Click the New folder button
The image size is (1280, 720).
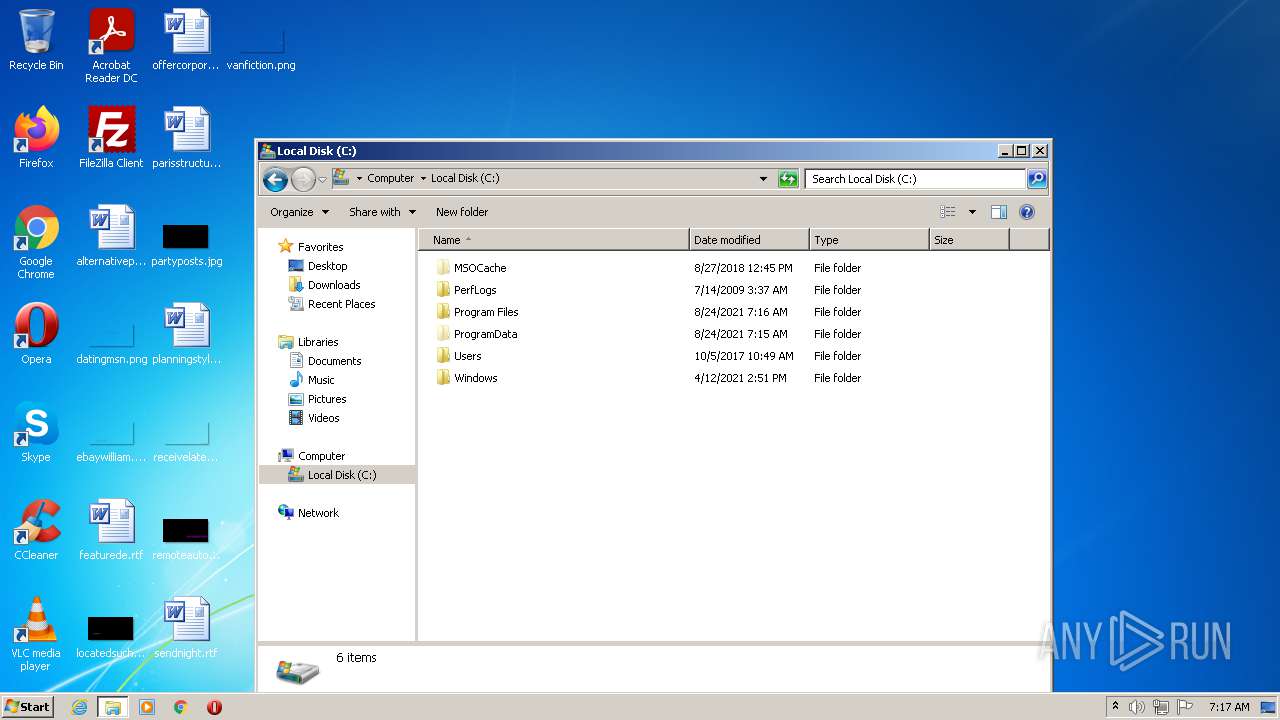[x=462, y=212]
